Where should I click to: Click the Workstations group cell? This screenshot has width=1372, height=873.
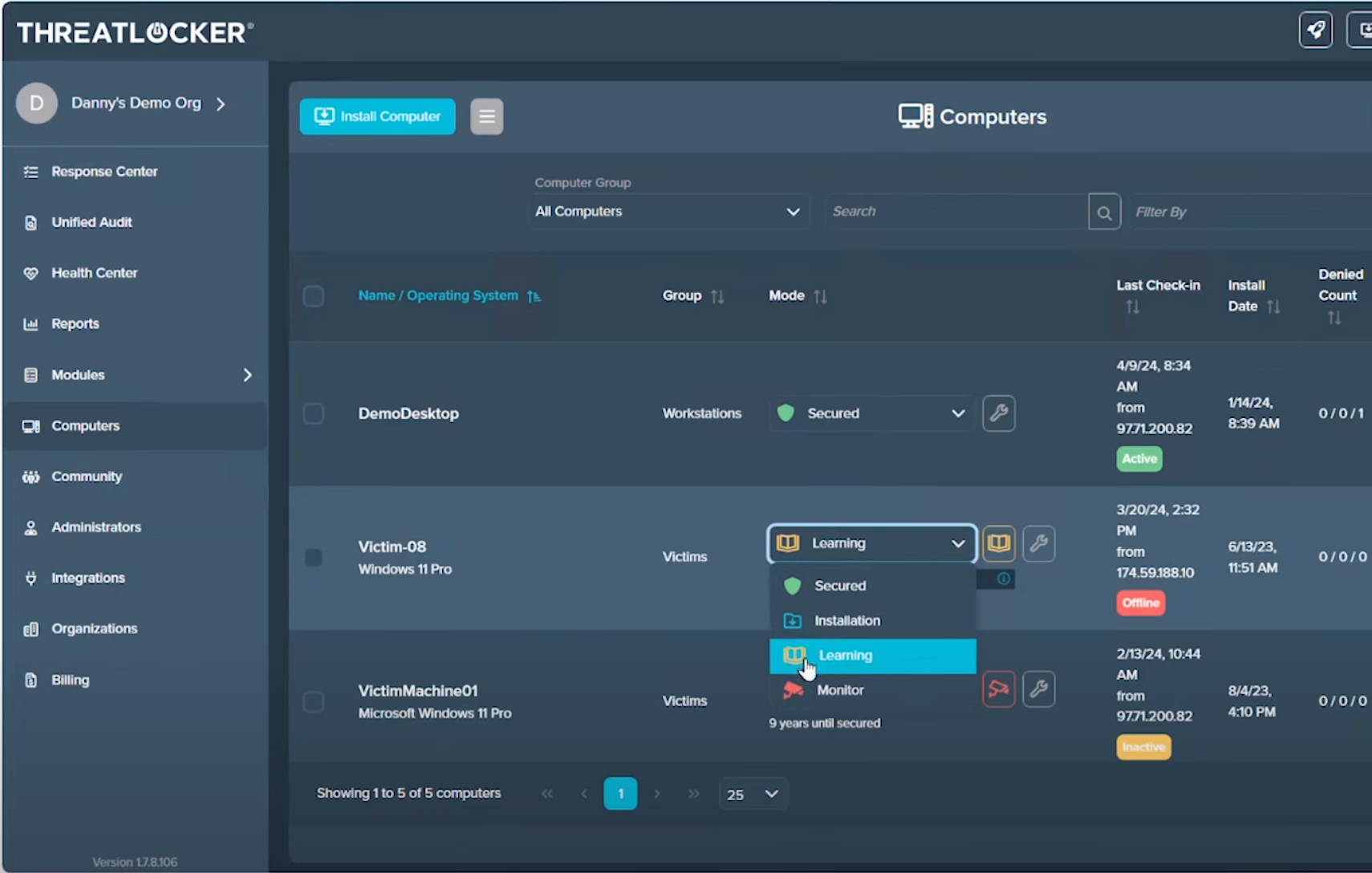click(702, 413)
